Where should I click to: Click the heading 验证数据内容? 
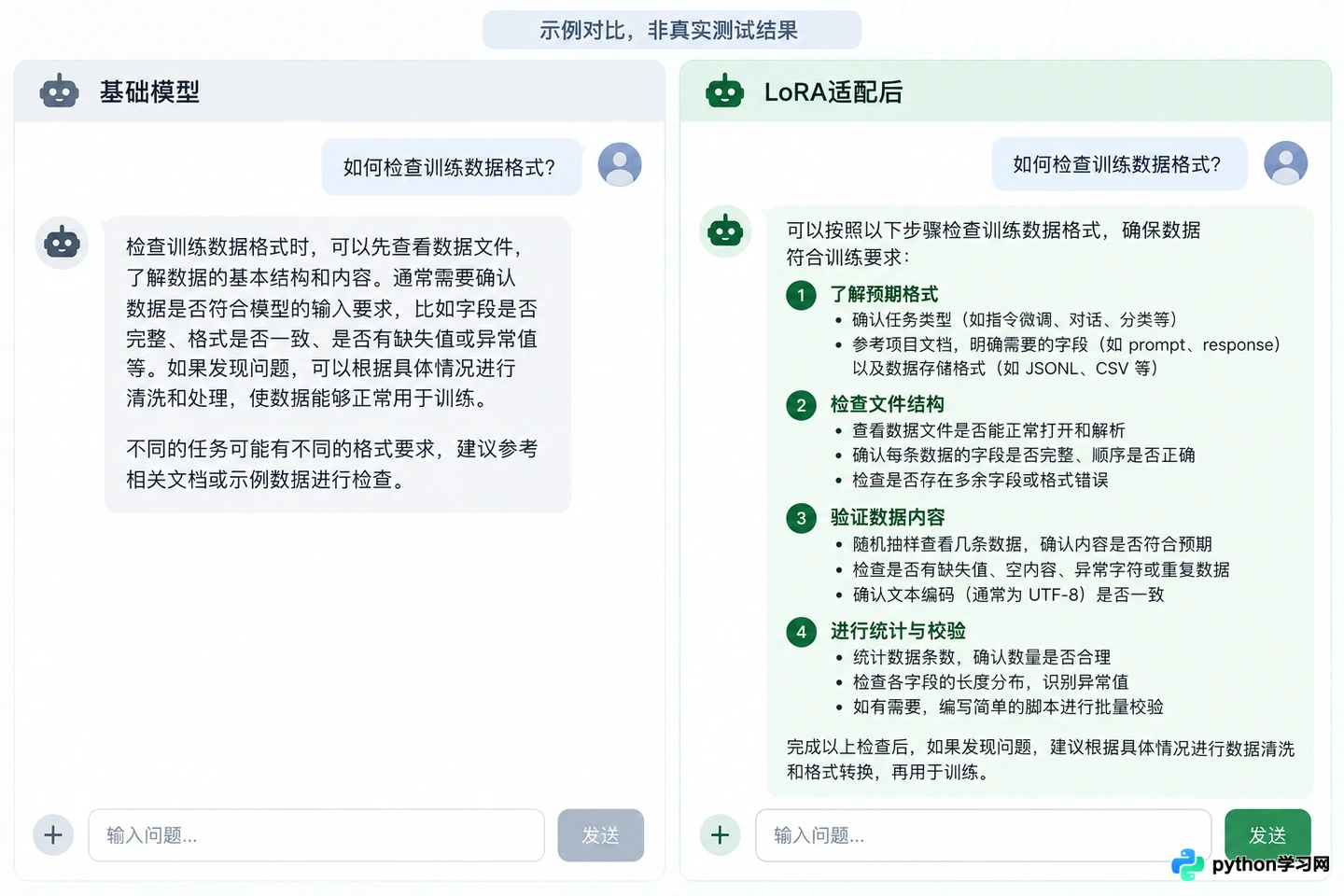click(x=887, y=517)
